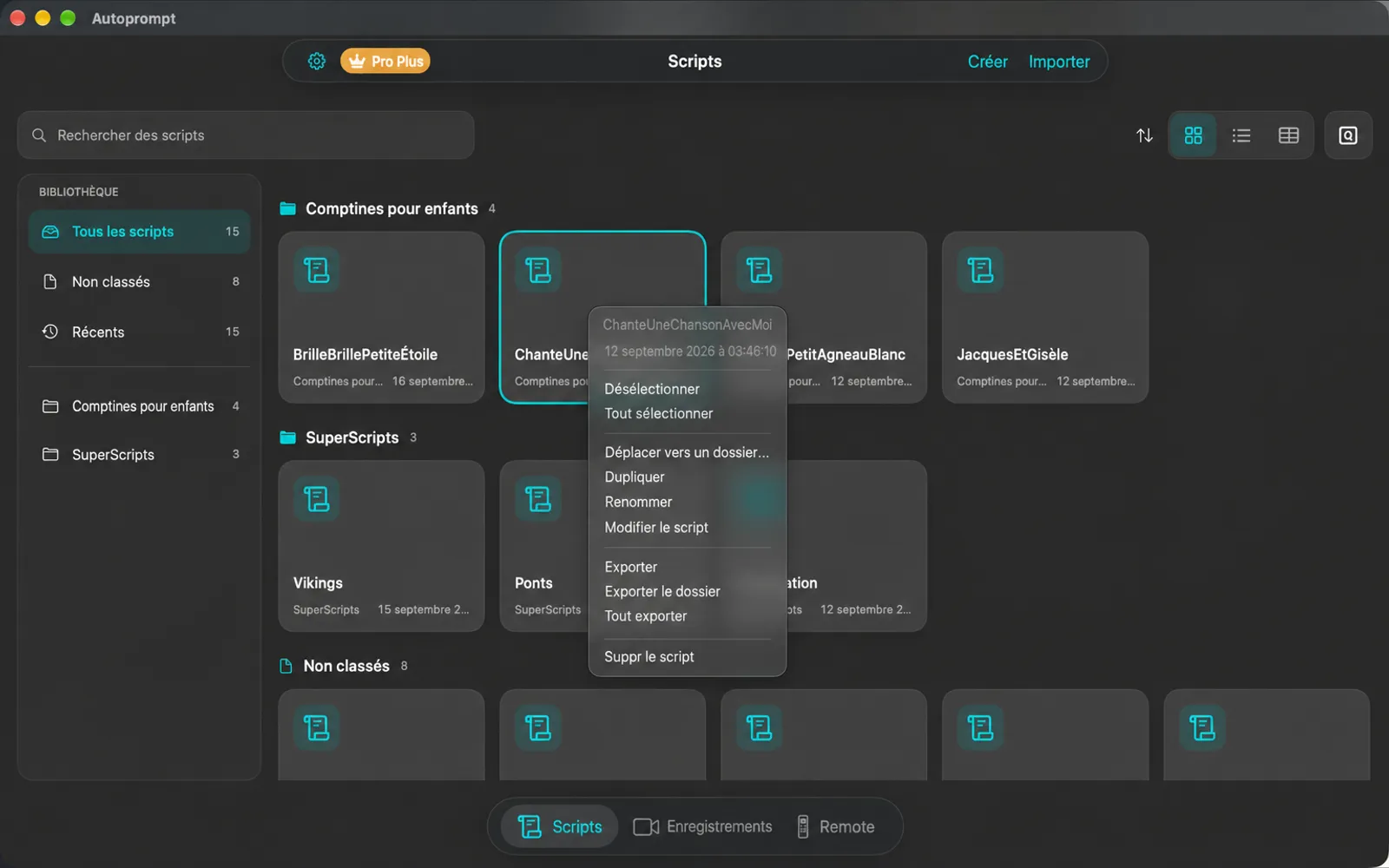
Task: Open the BrilleBrillePetiteÉtoile script card
Action: [x=381, y=317]
